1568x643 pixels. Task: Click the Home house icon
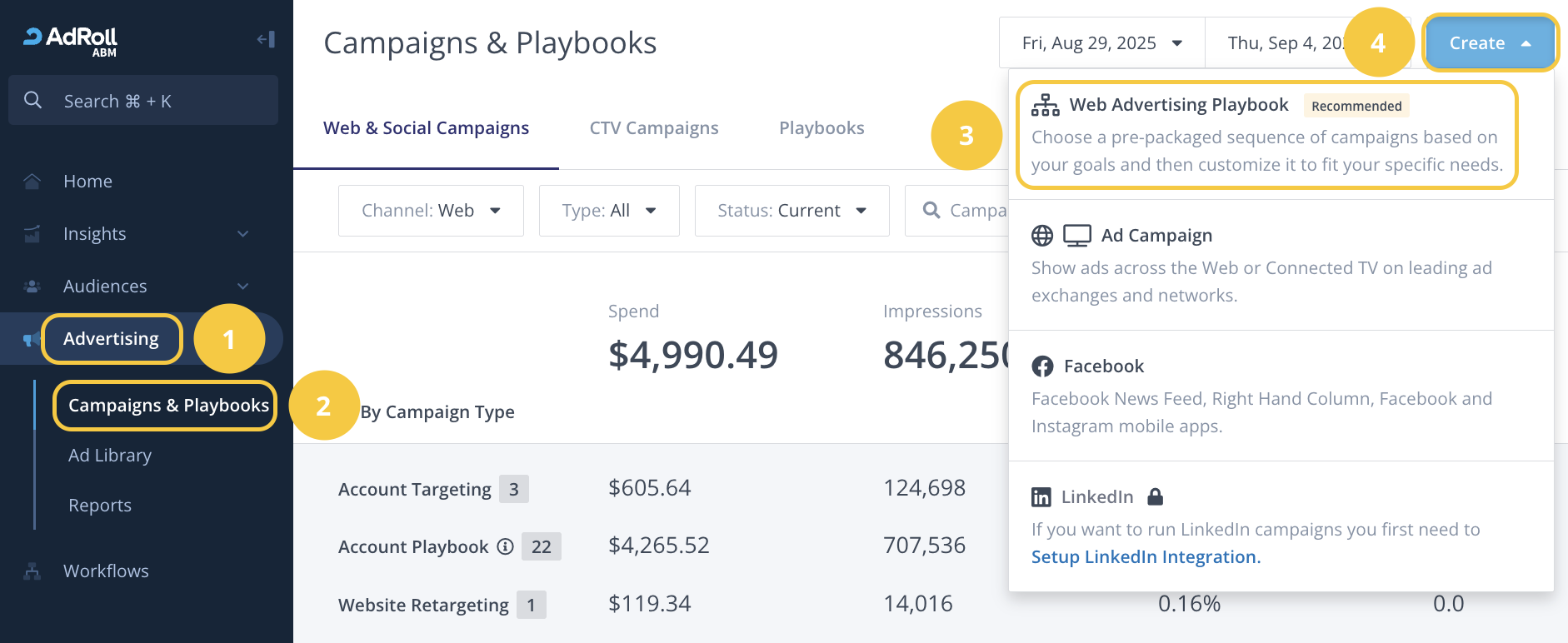[32, 182]
